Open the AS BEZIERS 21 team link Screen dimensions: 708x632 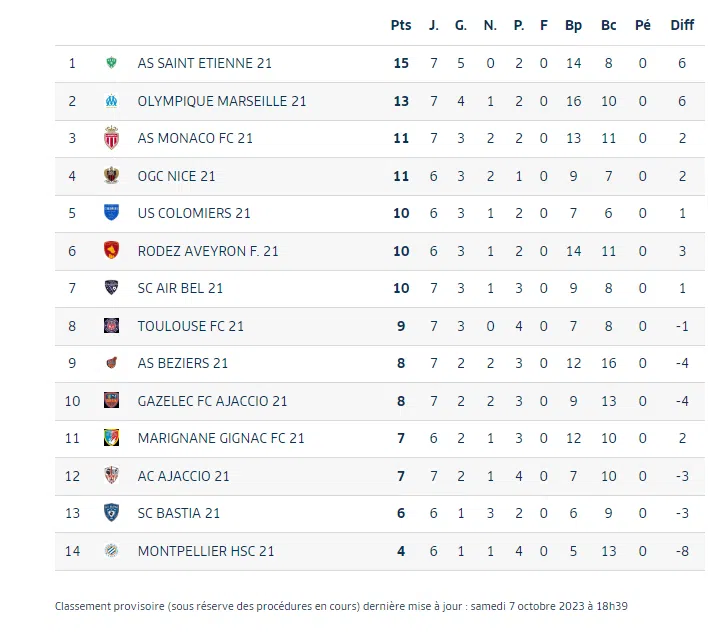183,363
